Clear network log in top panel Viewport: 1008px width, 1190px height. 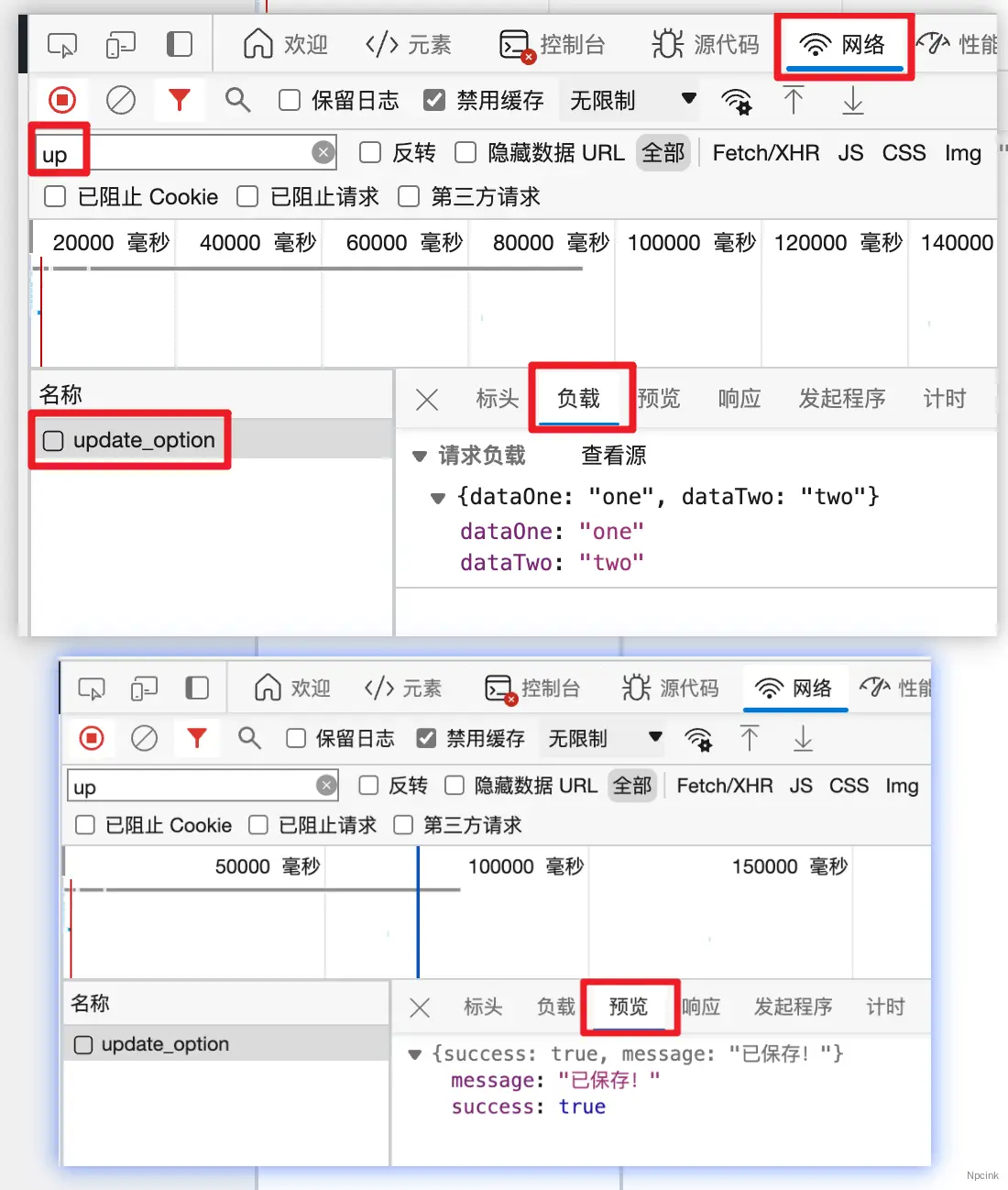tap(121, 100)
